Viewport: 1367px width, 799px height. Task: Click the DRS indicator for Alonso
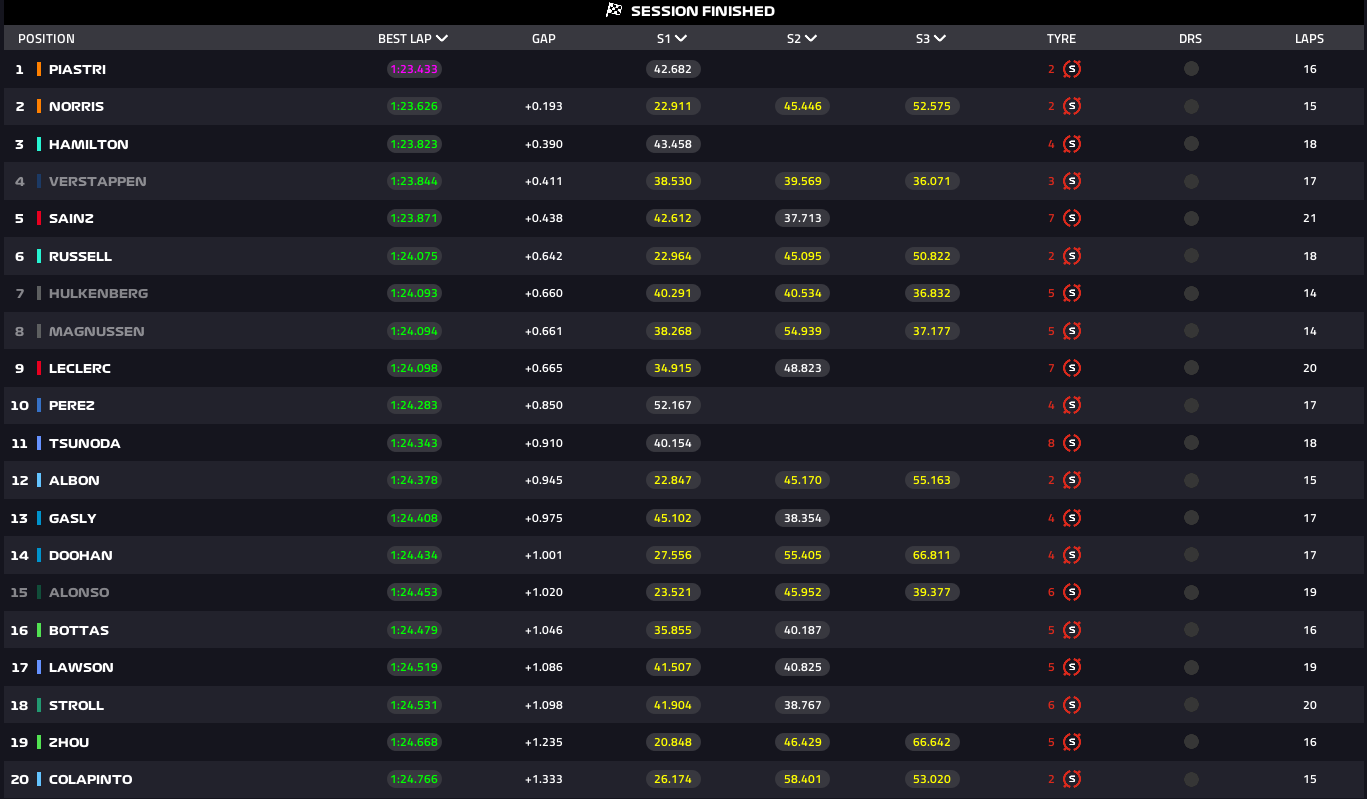(x=1191, y=592)
